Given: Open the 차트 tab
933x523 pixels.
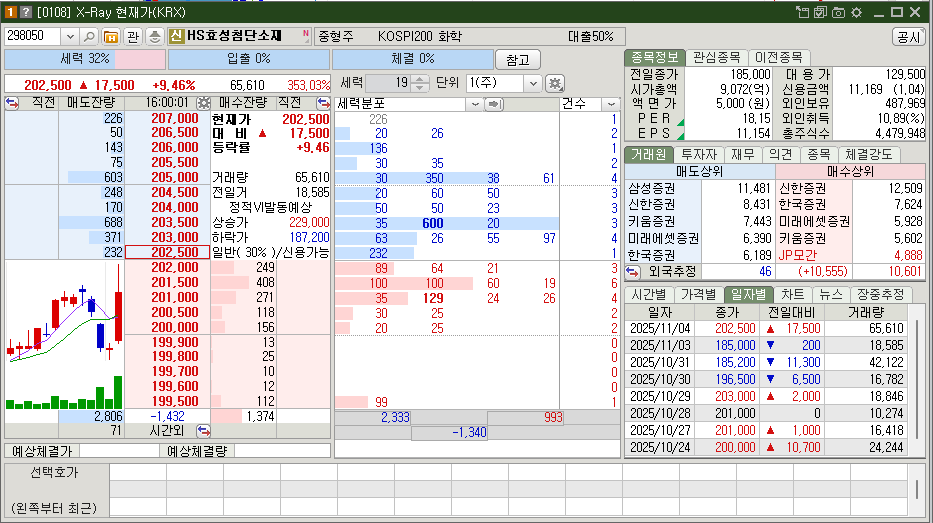Looking at the screenshot, I should tap(793, 294).
